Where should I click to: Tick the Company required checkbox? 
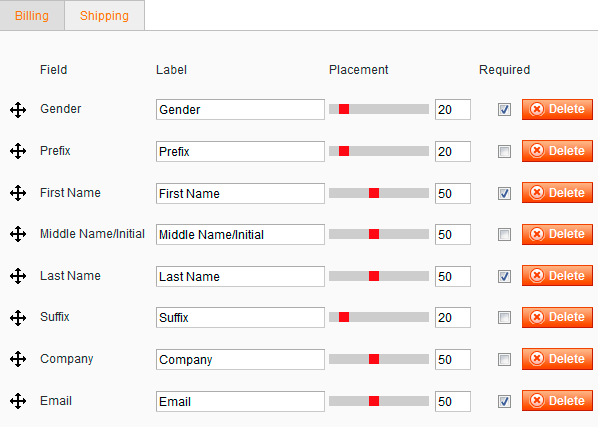(504, 360)
